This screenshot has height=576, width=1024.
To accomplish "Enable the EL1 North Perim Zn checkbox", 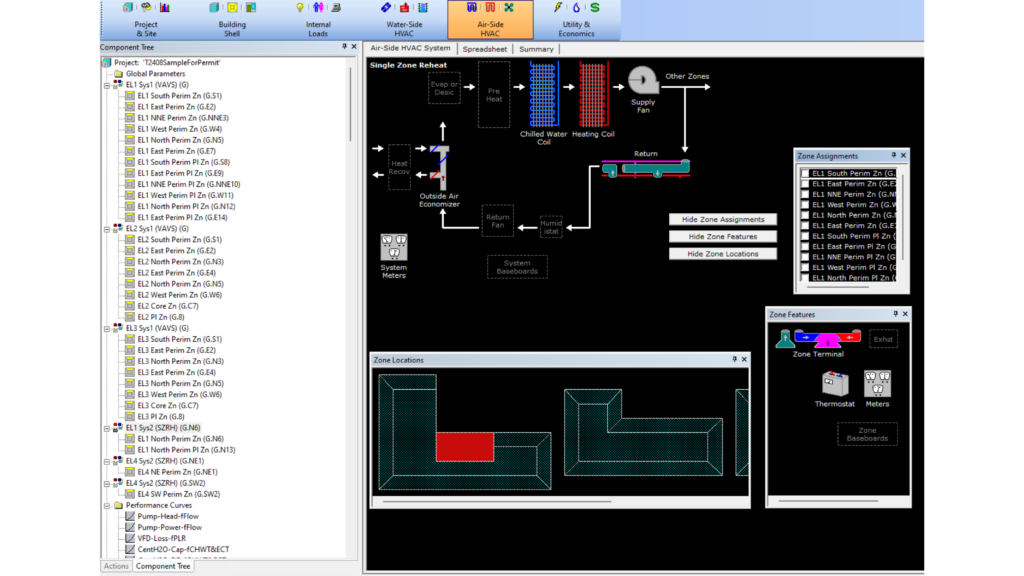I will [x=805, y=216].
